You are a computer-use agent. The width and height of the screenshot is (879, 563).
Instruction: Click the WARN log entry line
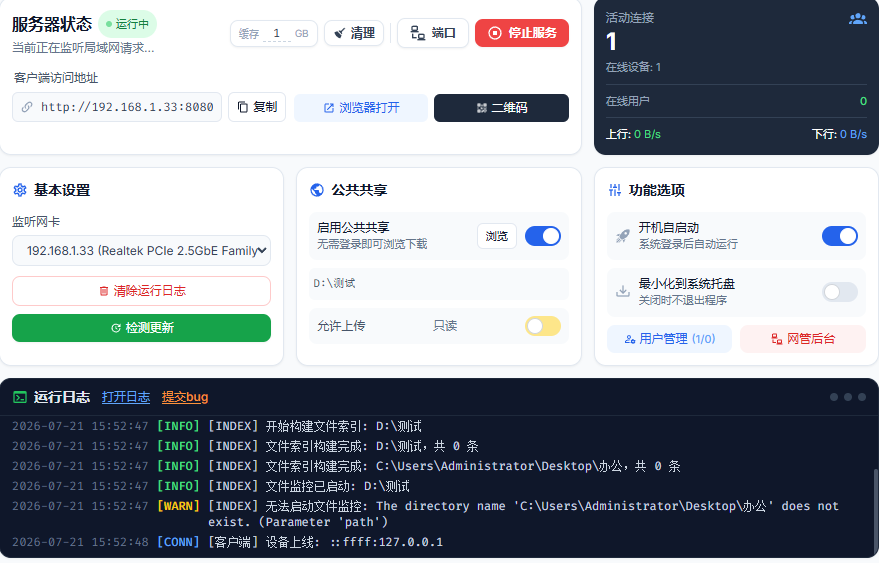(x=425, y=514)
